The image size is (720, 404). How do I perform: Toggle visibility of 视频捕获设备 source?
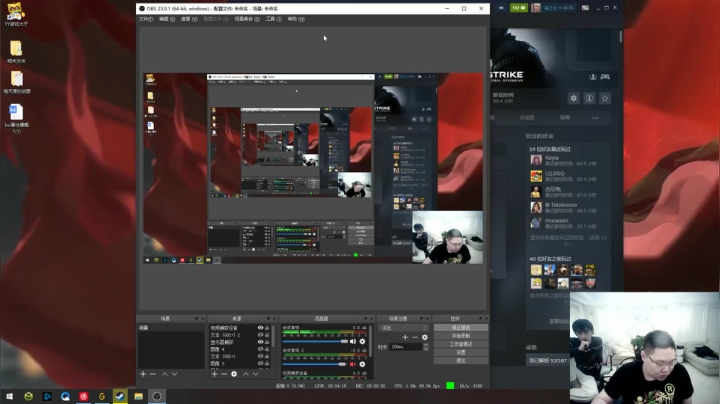pos(260,328)
